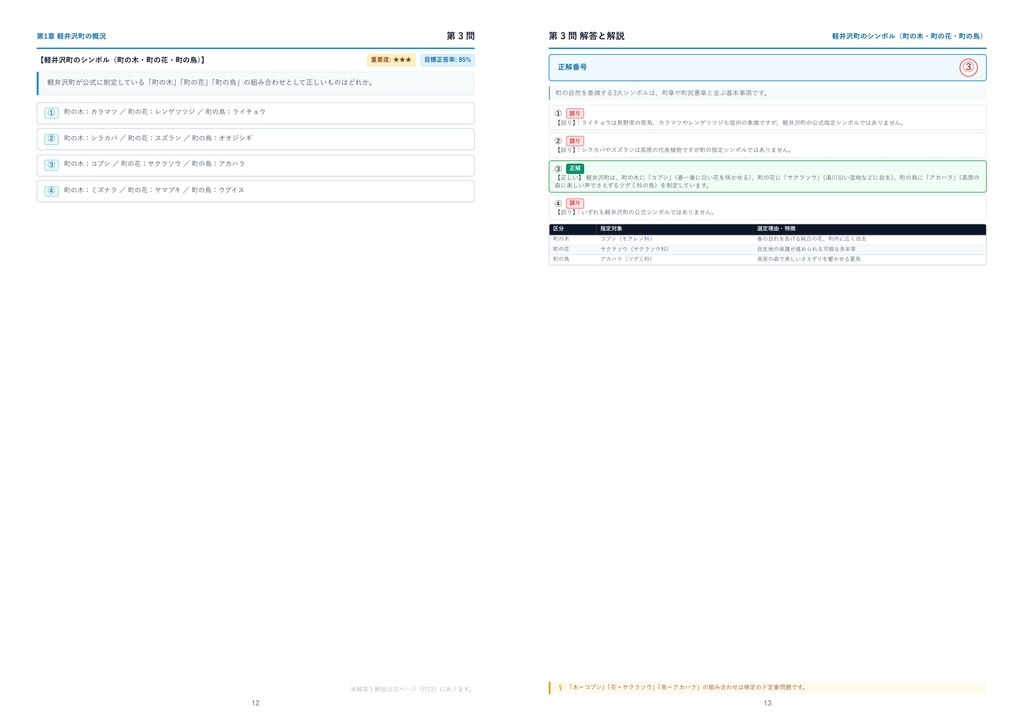Click the 第 3 問 heading on page 12
Viewport: 1024px width, 724px height.
pyautogui.click(x=460, y=36)
